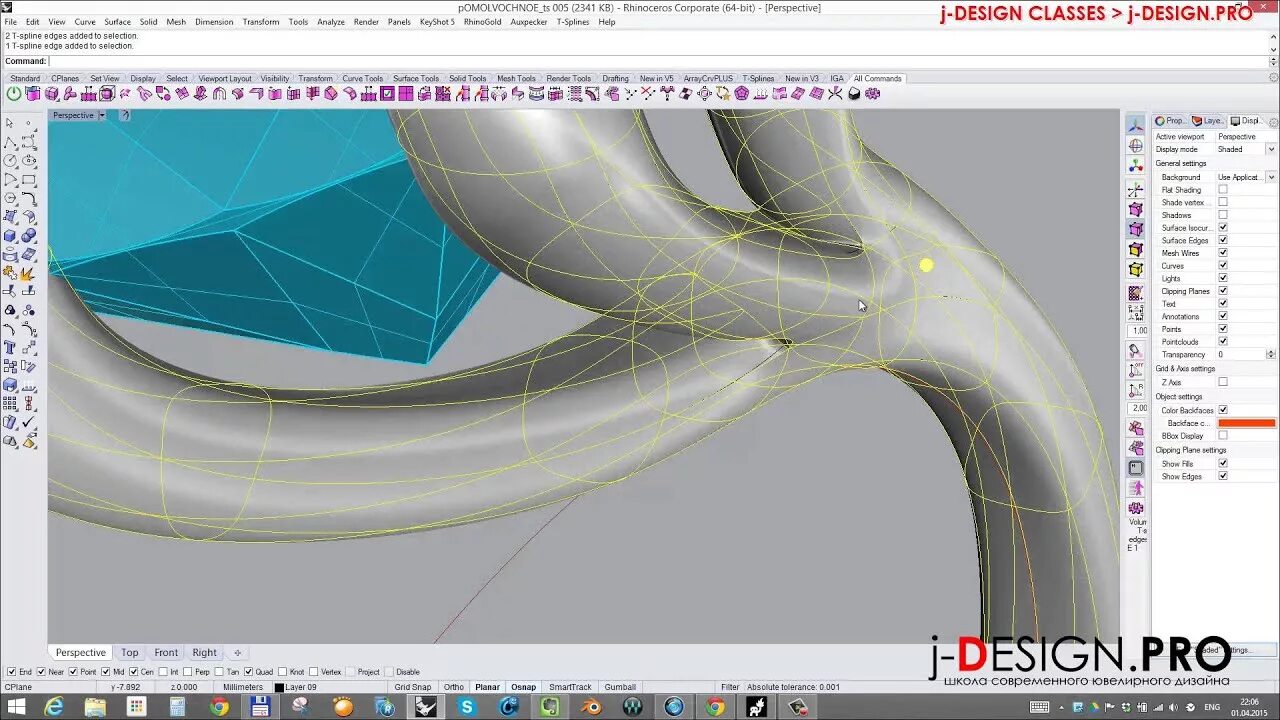The width and height of the screenshot is (1280, 720).
Task: Click the array grid tool in left sidebar
Action: (x=10, y=404)
